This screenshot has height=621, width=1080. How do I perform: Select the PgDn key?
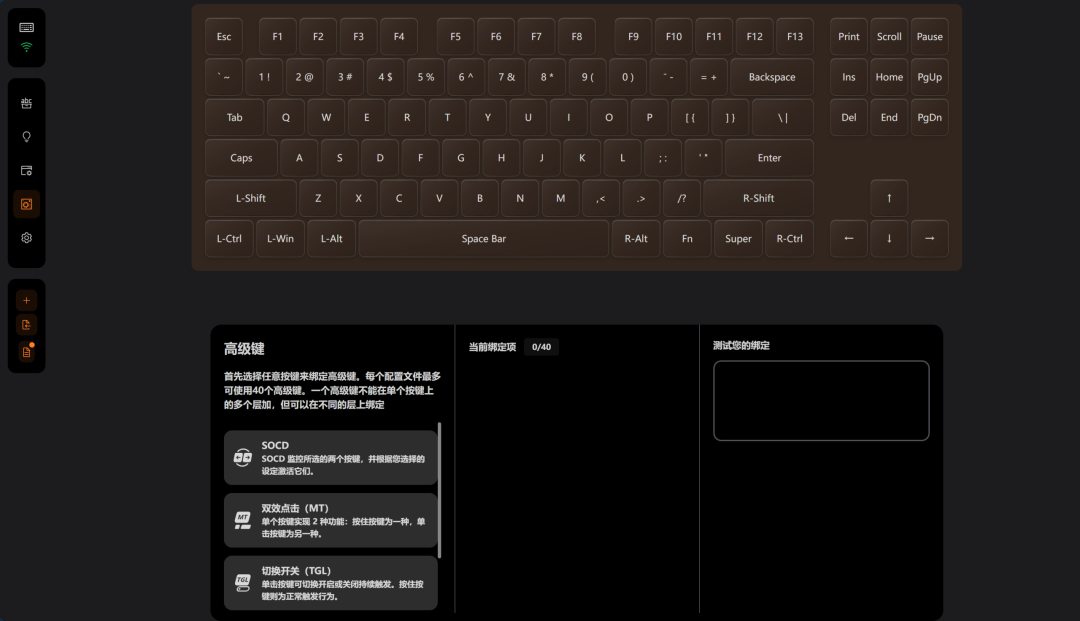pyautogui.click(x=930, y=117)
